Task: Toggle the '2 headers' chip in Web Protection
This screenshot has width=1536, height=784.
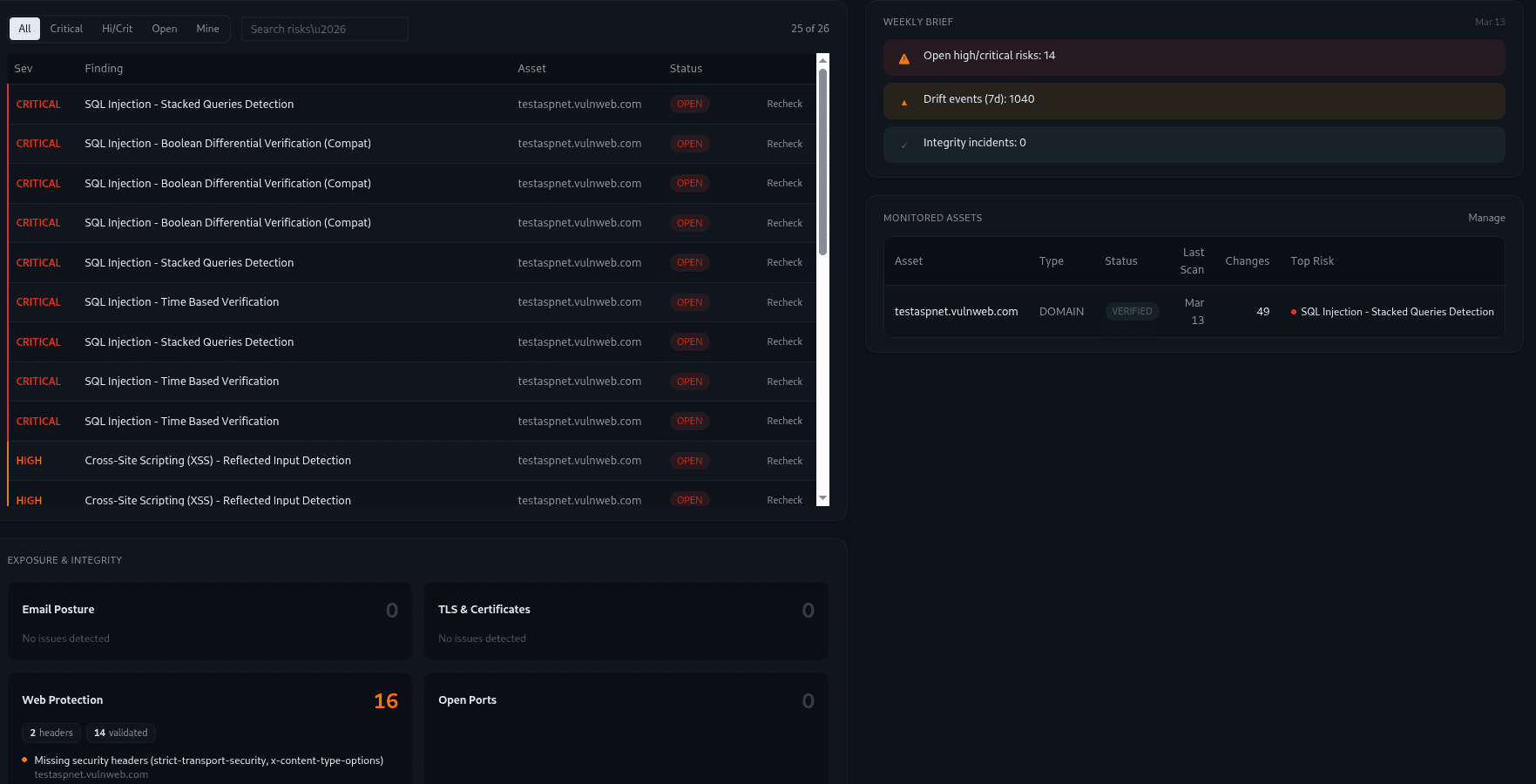Action: (x=51, y=733)
